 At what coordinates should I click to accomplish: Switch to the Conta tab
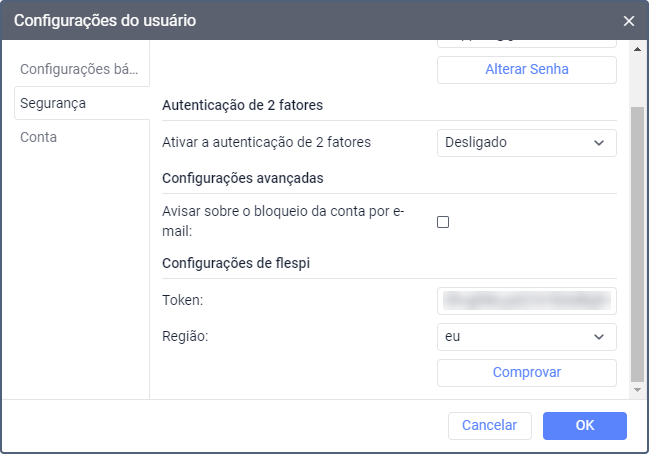tap(39, 137)
